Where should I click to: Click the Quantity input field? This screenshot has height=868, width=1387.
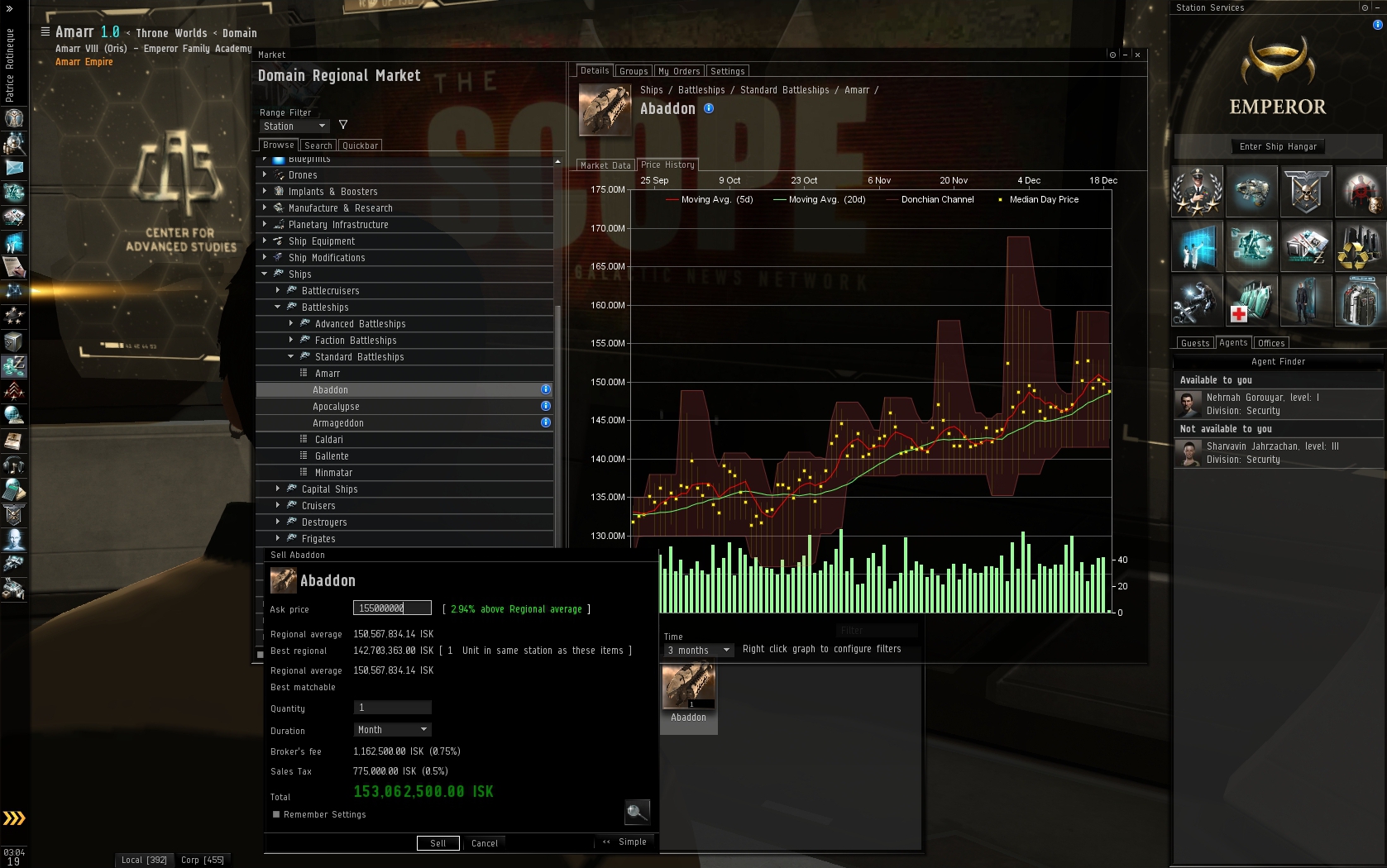[x=392, y=708]
